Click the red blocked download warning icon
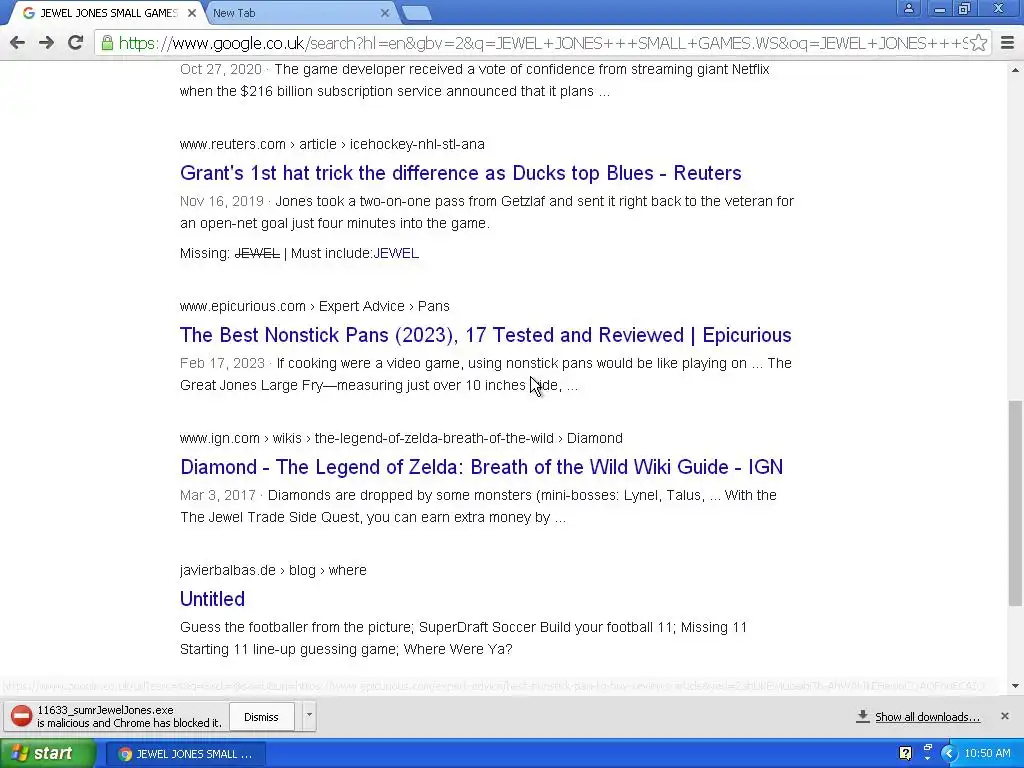 coord(21,716)
